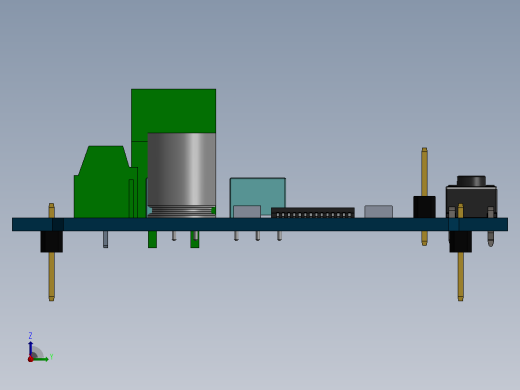The width and height of the screenshot is (520, 390).
Task: Pick the grey part in front of the teal block
Action: pos(247,212)
